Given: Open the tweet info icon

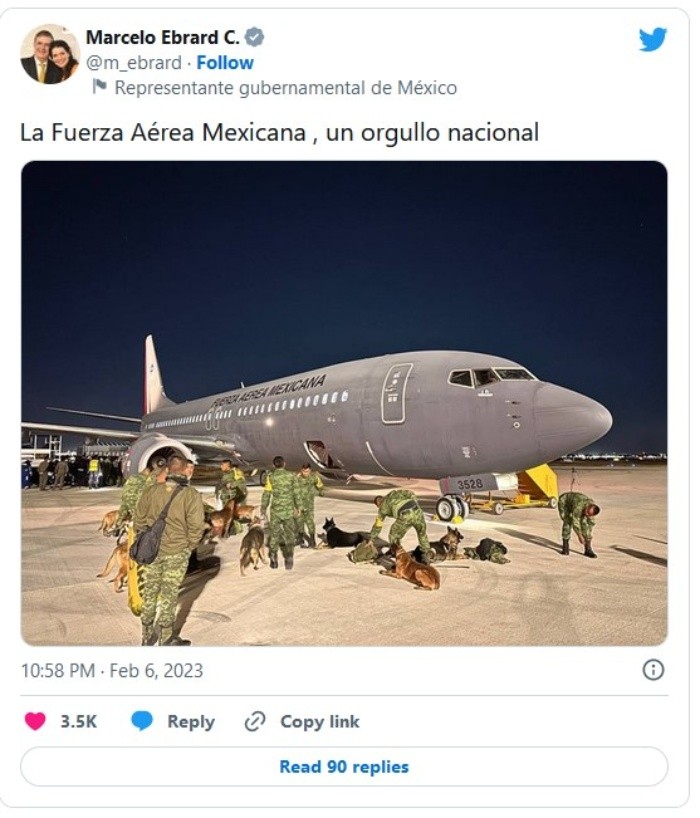Looking at the screenshot, I should point(653,670).
